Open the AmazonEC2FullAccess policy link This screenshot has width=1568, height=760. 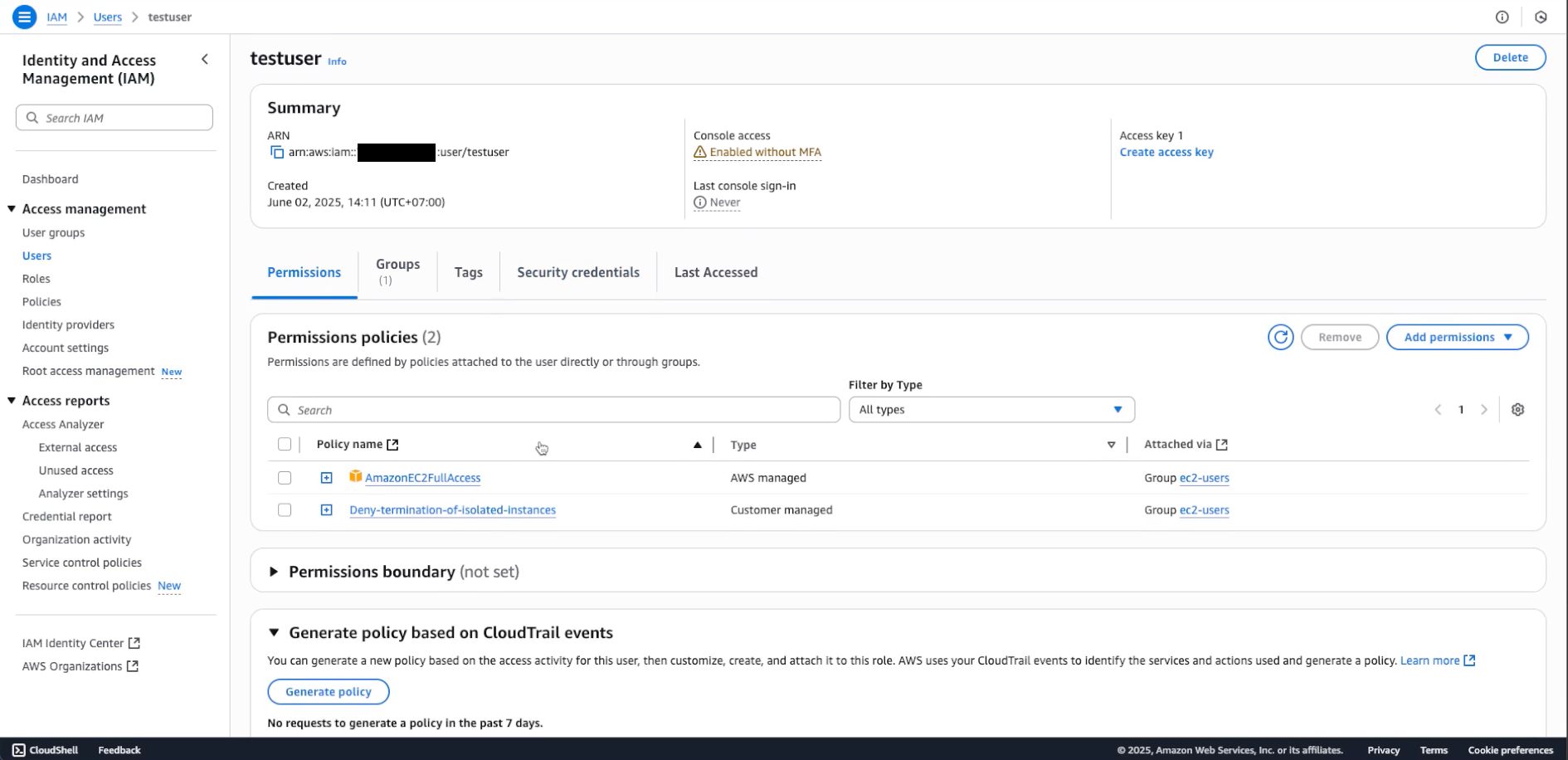tap(423, 478)
